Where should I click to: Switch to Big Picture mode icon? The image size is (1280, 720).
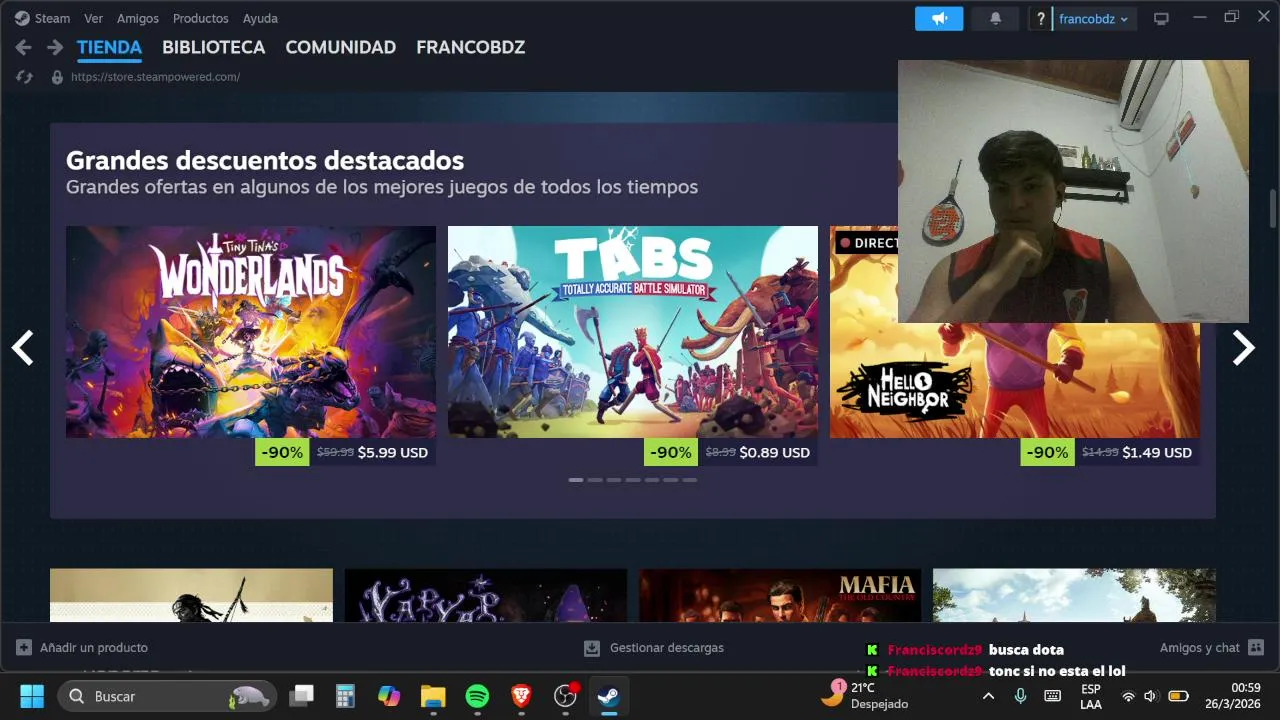(x=1161, y=18)
